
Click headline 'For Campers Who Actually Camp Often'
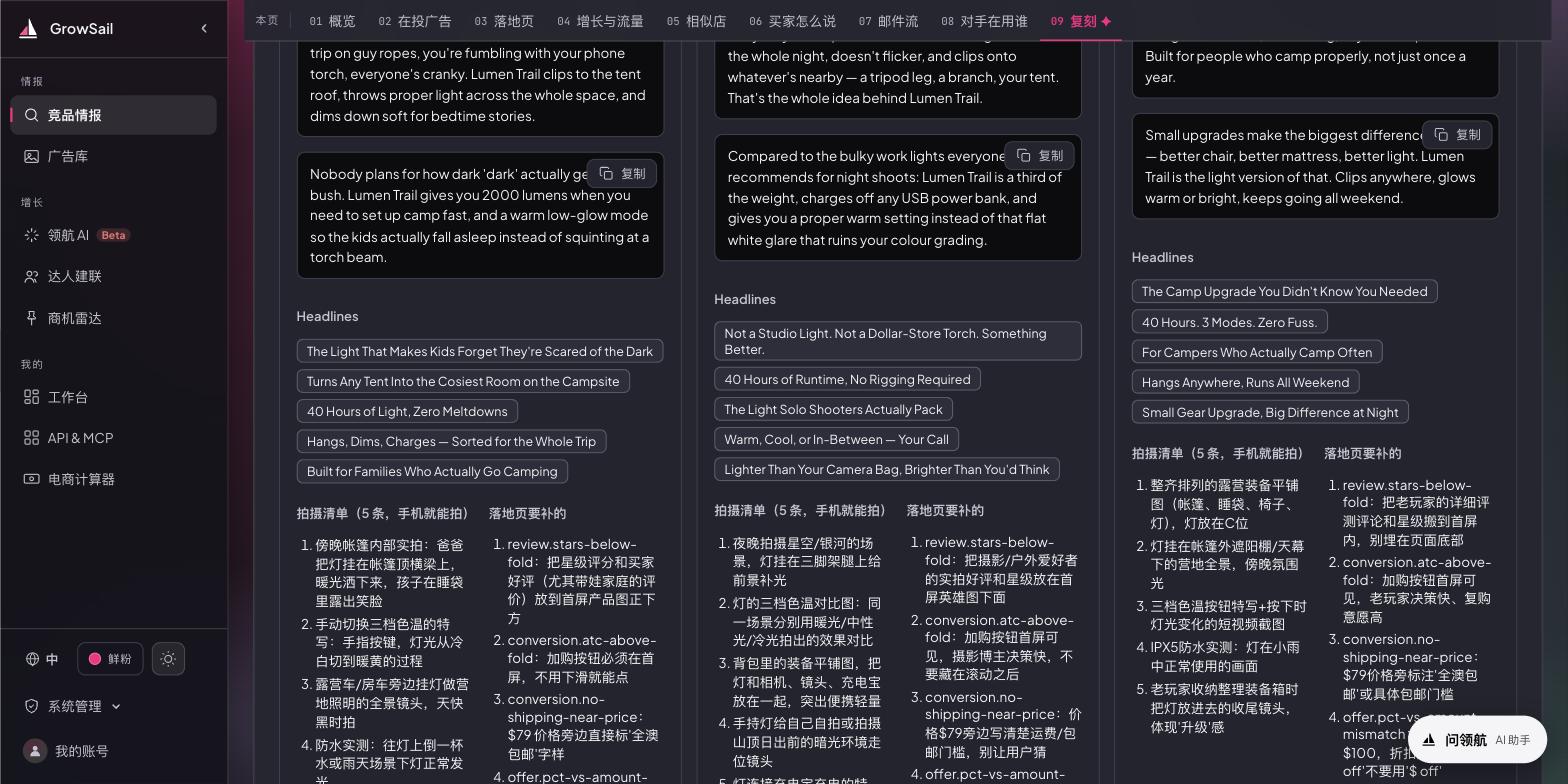pyautogui.click(x=1257, y=352)
